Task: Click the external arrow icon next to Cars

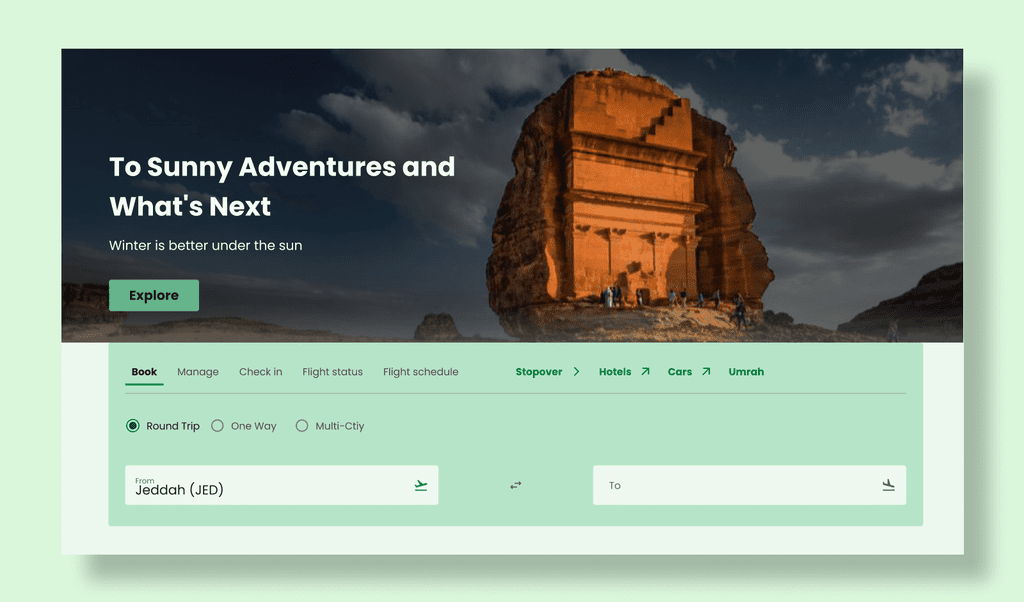Action: 706,372
